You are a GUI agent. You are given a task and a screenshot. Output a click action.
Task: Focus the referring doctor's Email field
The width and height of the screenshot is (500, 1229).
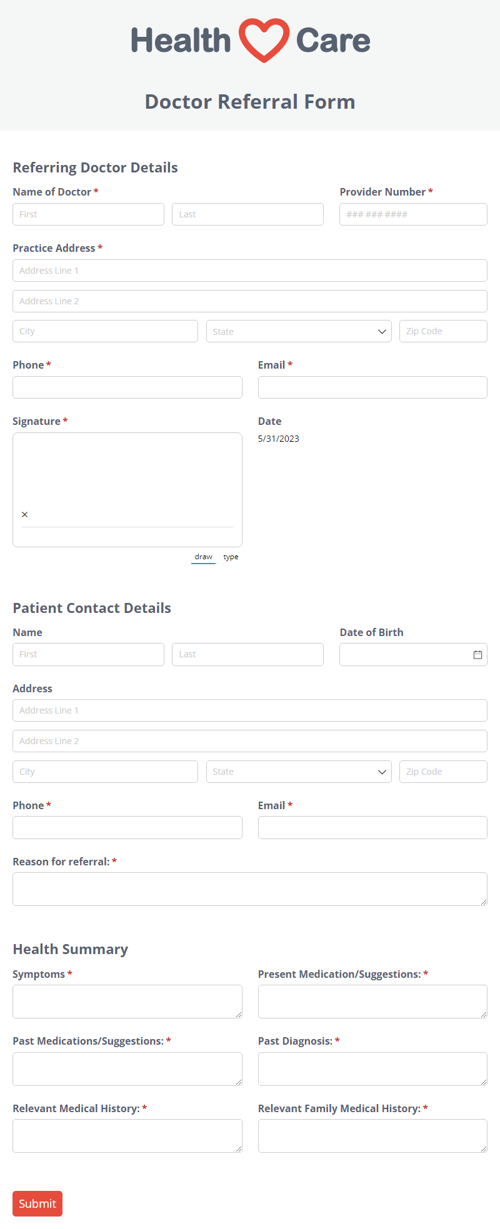[x=373, y=387]
